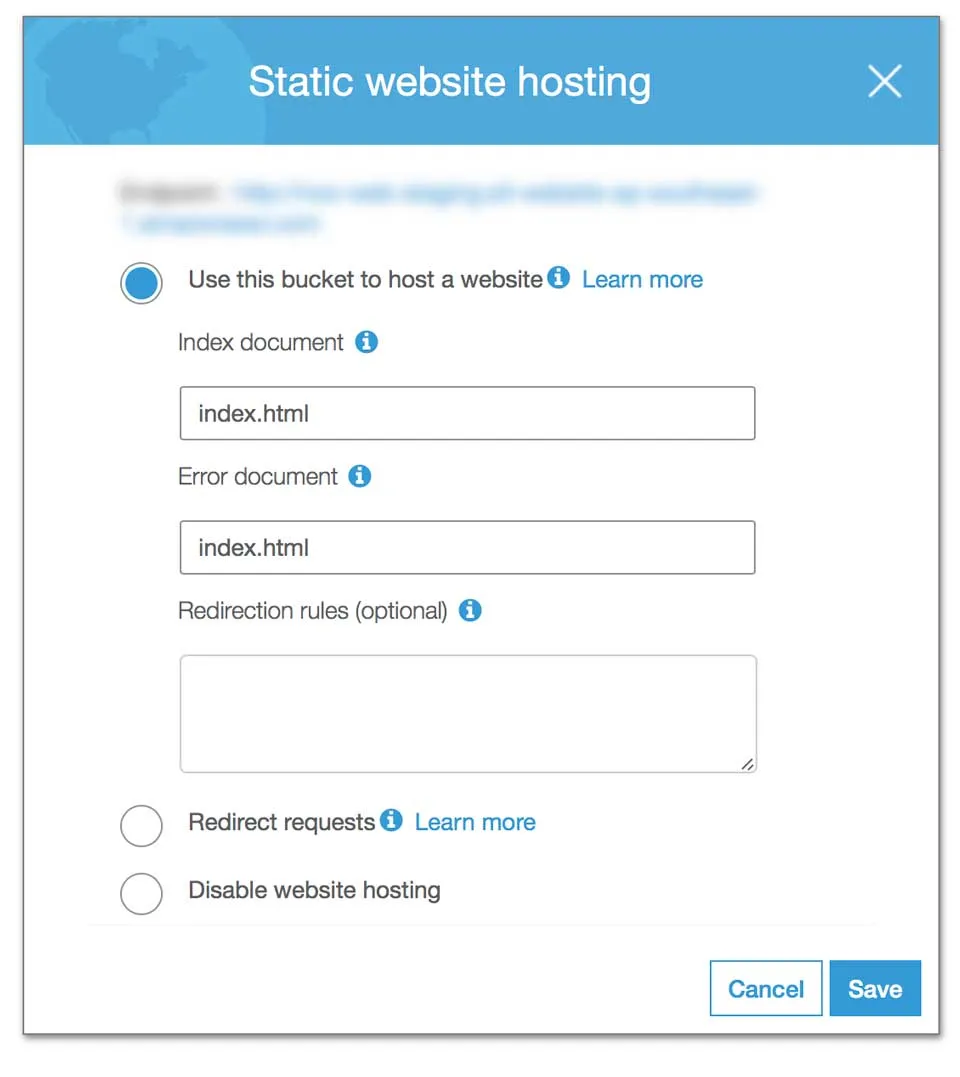Close the Static website hosting dialog

pos(884,82)
